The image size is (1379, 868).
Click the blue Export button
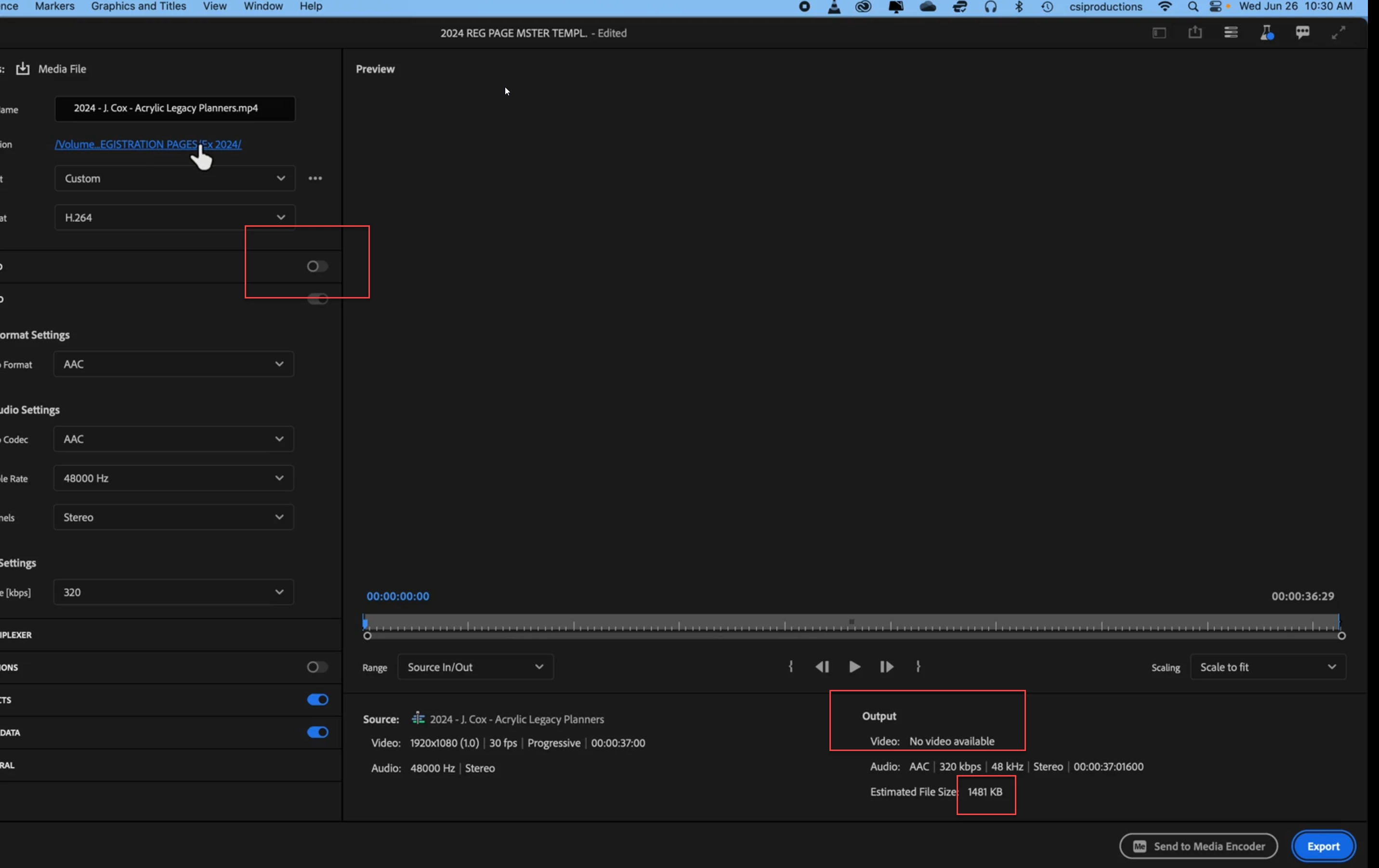click(x=1323, y=846)
